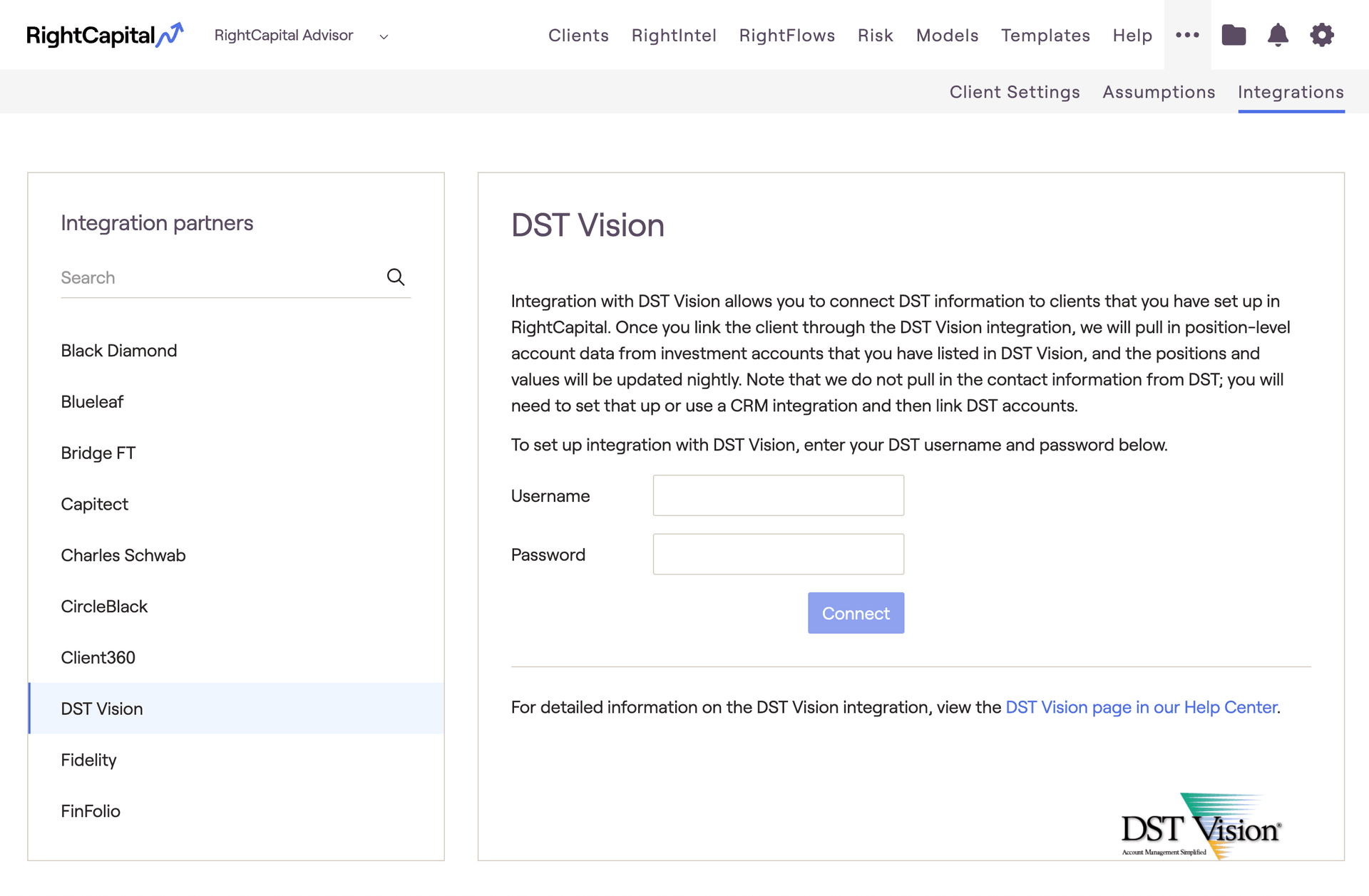1369x896 pixels.
Task: Click the RightCapital Advisor label
Action: click(284, 35)
